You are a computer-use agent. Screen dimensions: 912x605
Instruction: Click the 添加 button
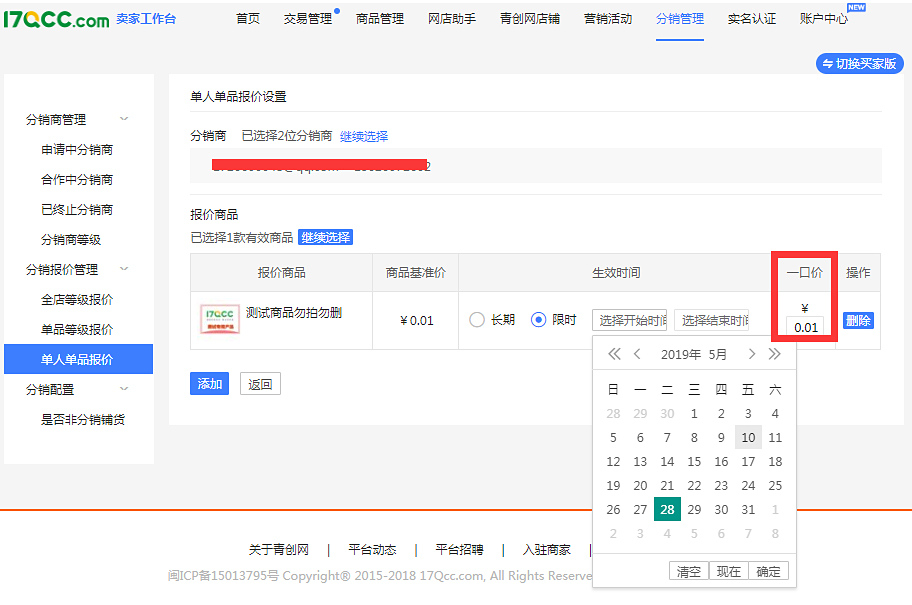(209, 383)
